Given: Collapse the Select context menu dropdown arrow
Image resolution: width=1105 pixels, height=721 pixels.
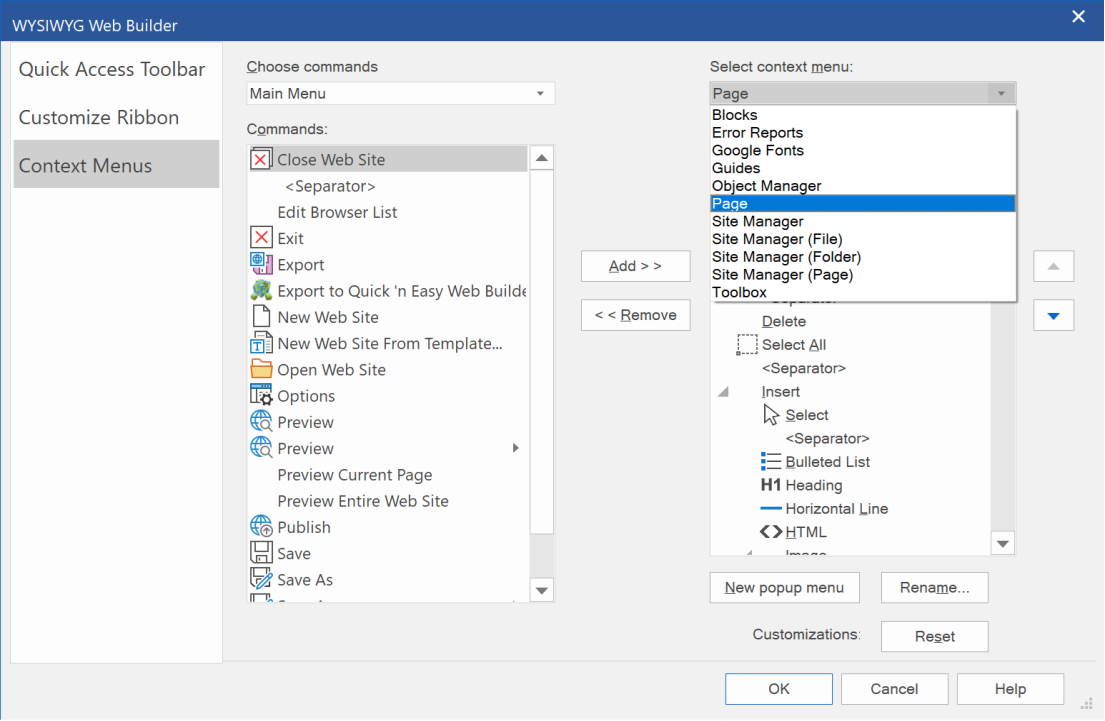Looking at the screenshot, I should tap(1000, 94).
